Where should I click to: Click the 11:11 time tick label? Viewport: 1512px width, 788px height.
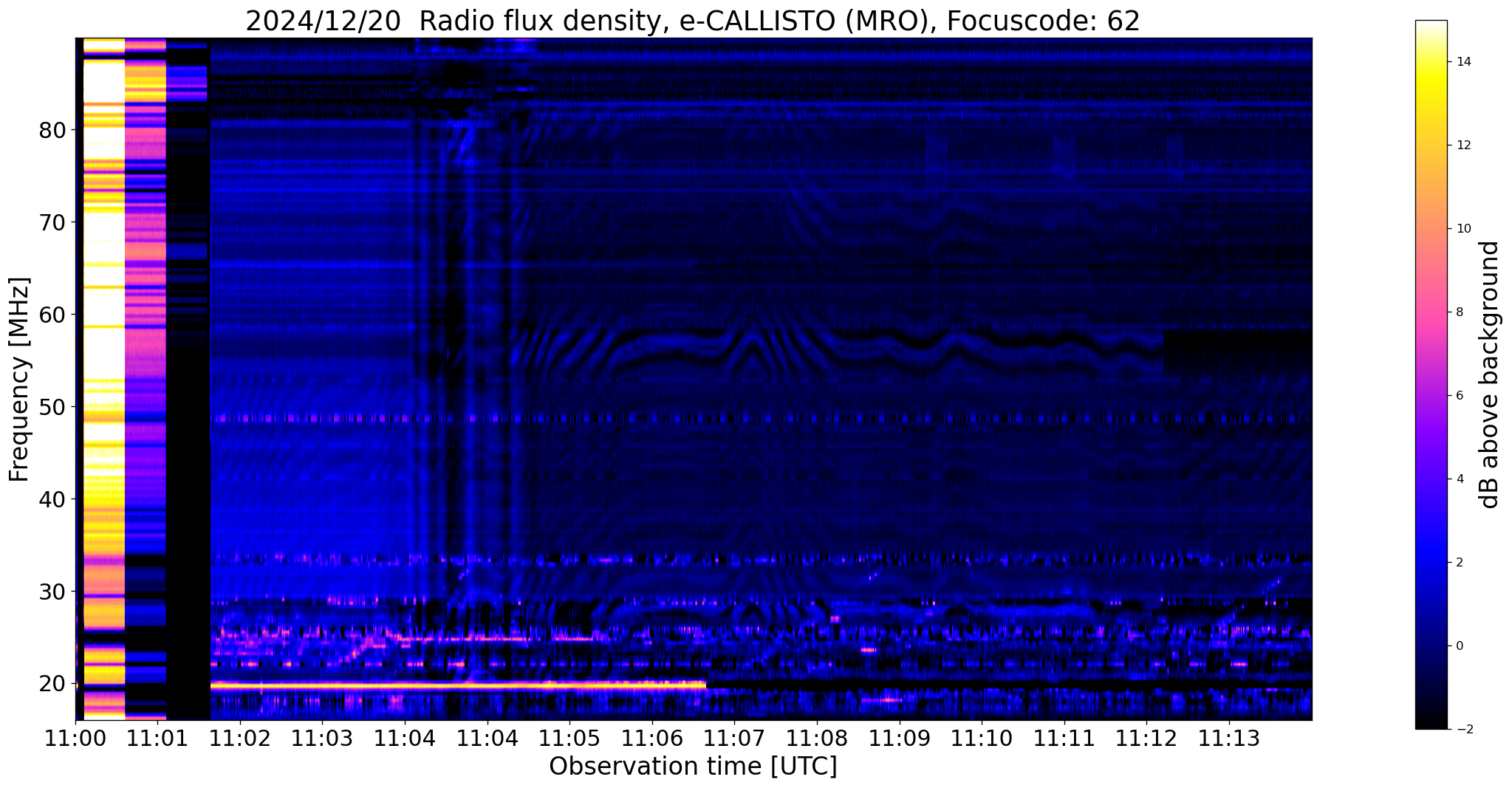coord(1064,738)
